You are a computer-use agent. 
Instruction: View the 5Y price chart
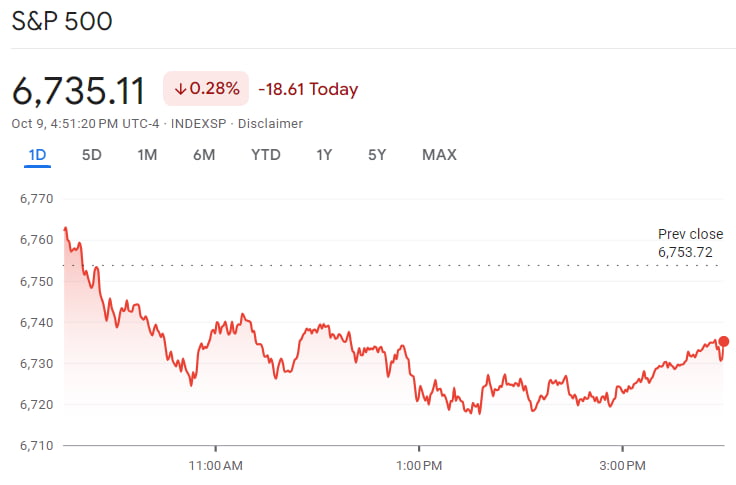[x=377, y=155]
